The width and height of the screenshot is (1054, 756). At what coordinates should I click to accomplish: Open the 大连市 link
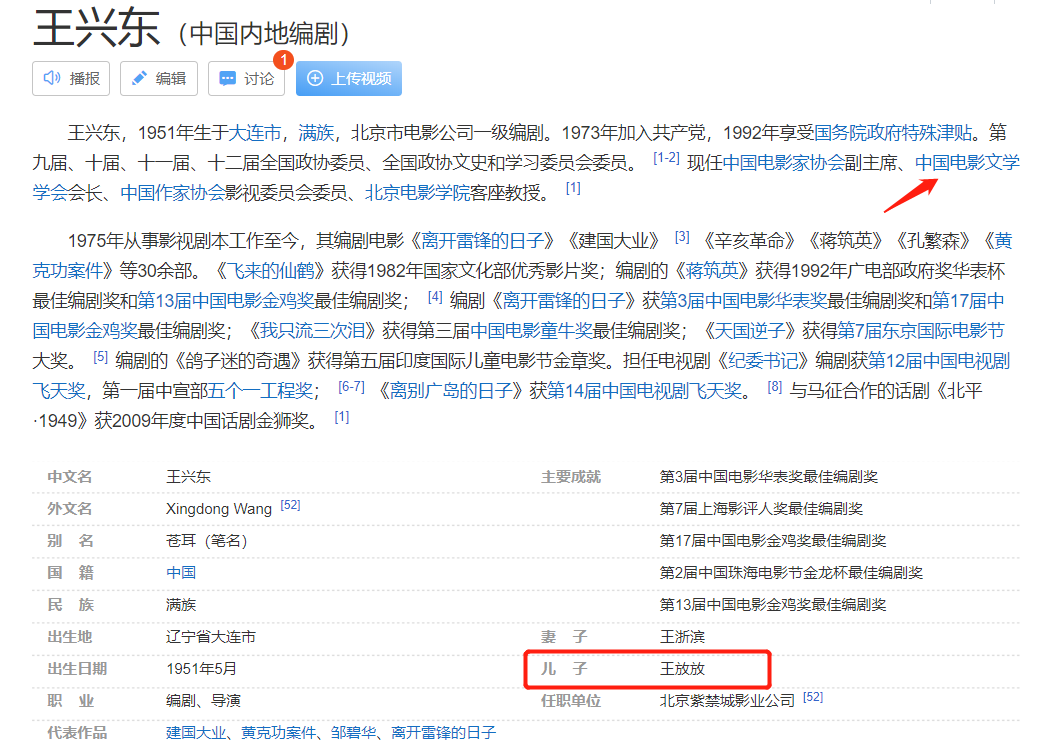(x=255, y=133)
